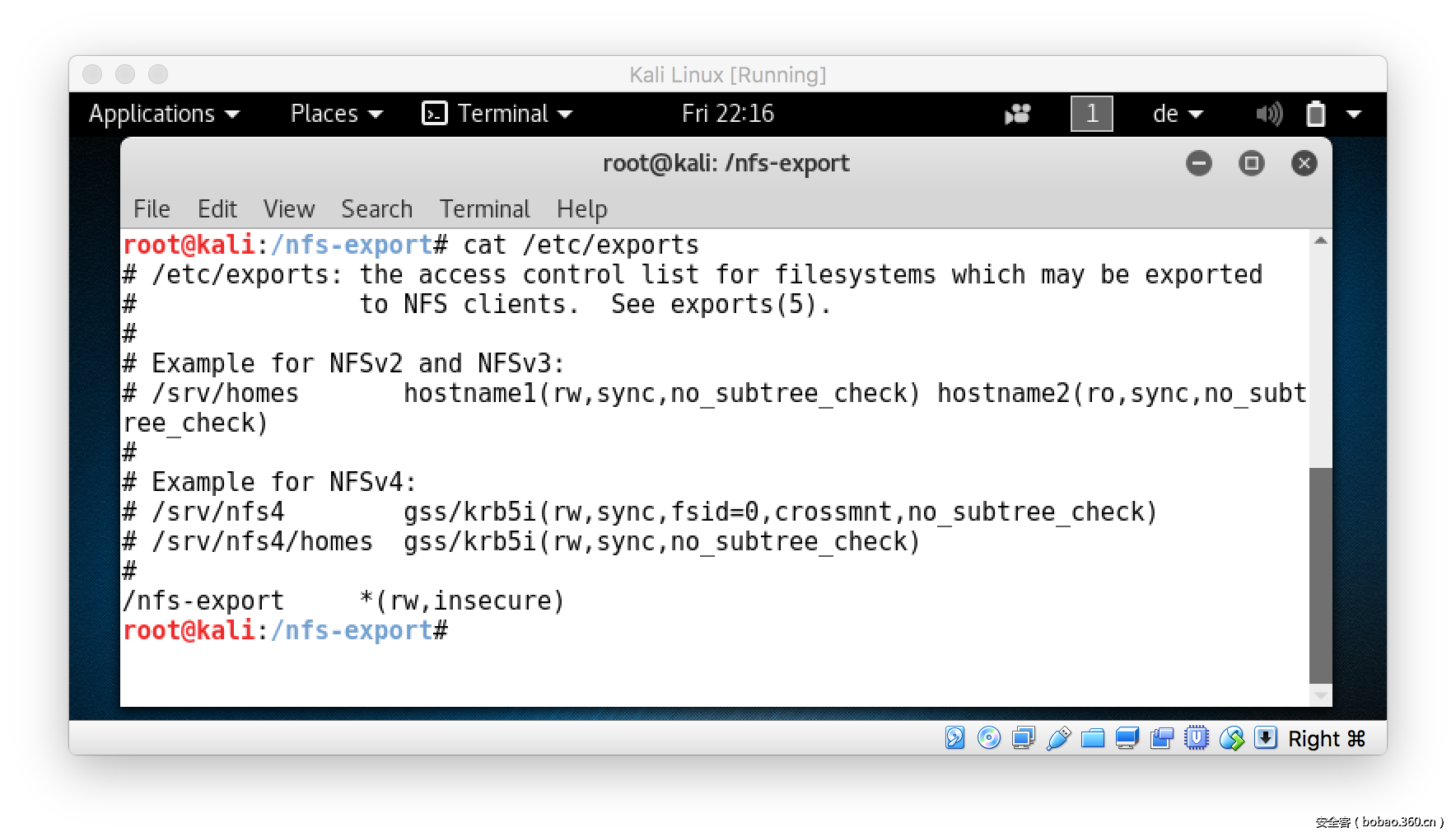Open the Terminal menu in the menu bar
This screenshot has height=837, width=1456.
485,209
